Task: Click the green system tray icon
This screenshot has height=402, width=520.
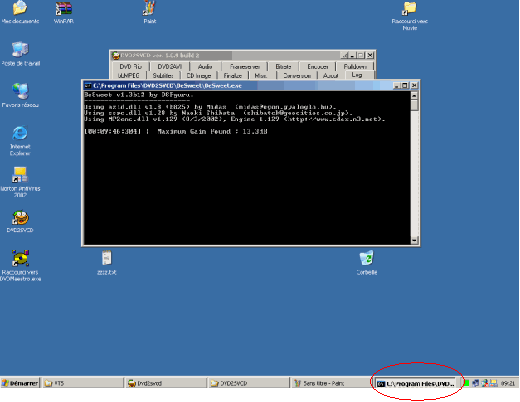Action: [467, 383]
